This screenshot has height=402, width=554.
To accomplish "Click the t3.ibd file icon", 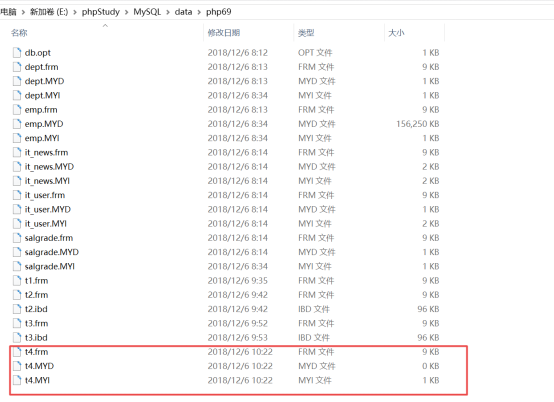I will [17, 338].
